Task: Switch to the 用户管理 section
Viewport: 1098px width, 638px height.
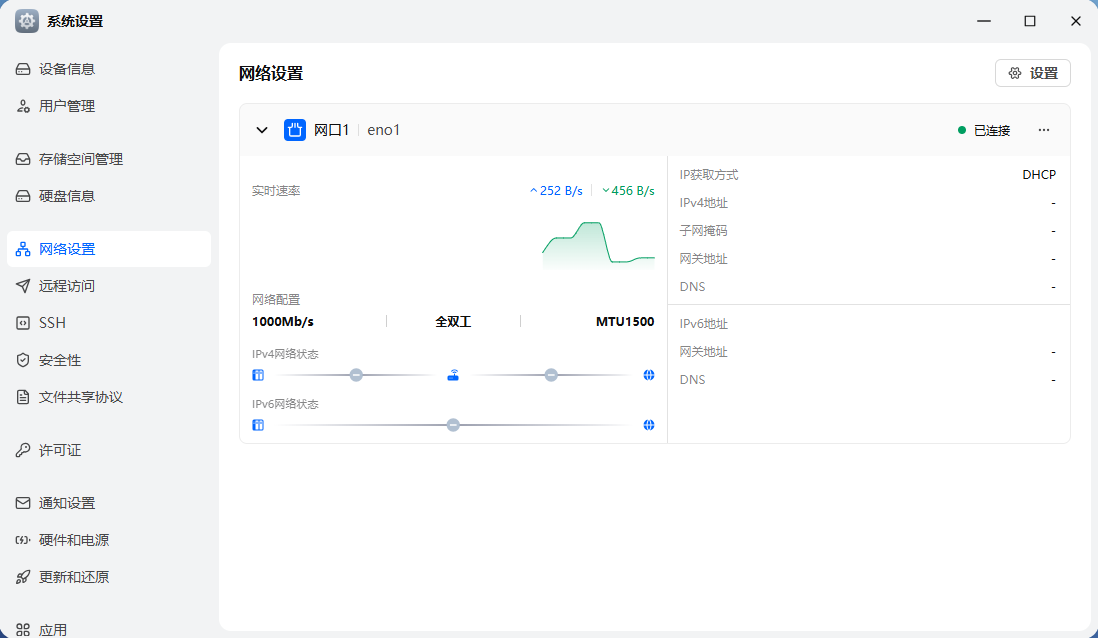Action: coord(62,105)
